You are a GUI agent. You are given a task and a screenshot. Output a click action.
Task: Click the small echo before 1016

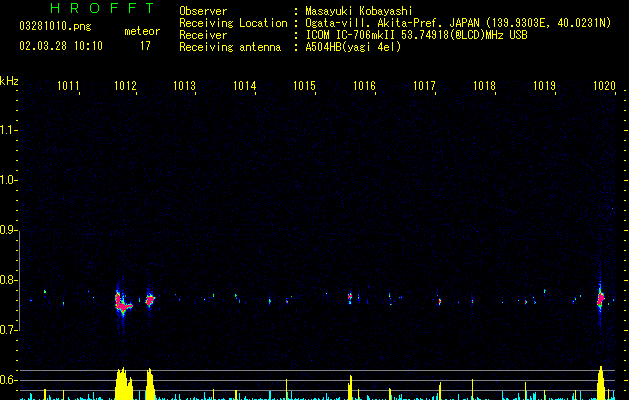(x=350, y=298)
